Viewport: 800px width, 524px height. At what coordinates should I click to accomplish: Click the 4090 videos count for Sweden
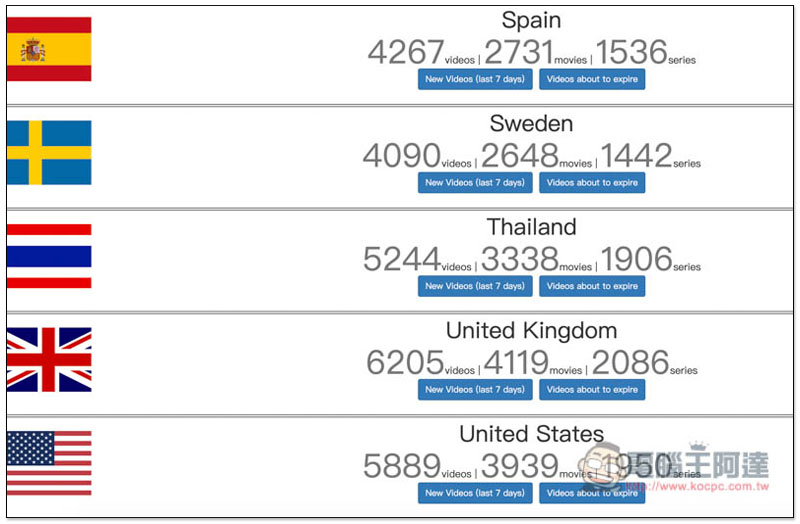(x=402, y=156)
